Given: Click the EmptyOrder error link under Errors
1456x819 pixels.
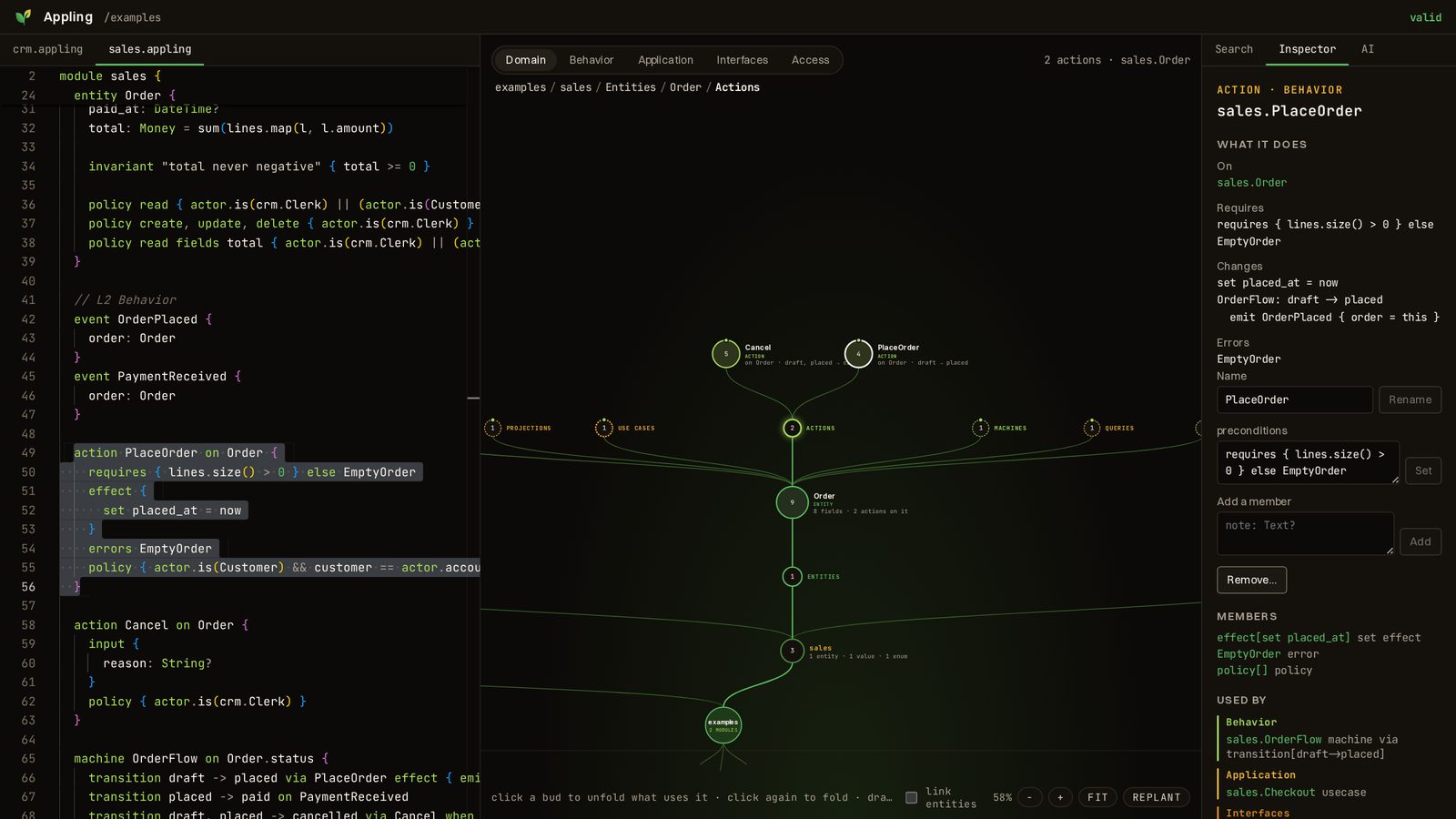Looking at the screenshot, I should (x=1249, y=359).
